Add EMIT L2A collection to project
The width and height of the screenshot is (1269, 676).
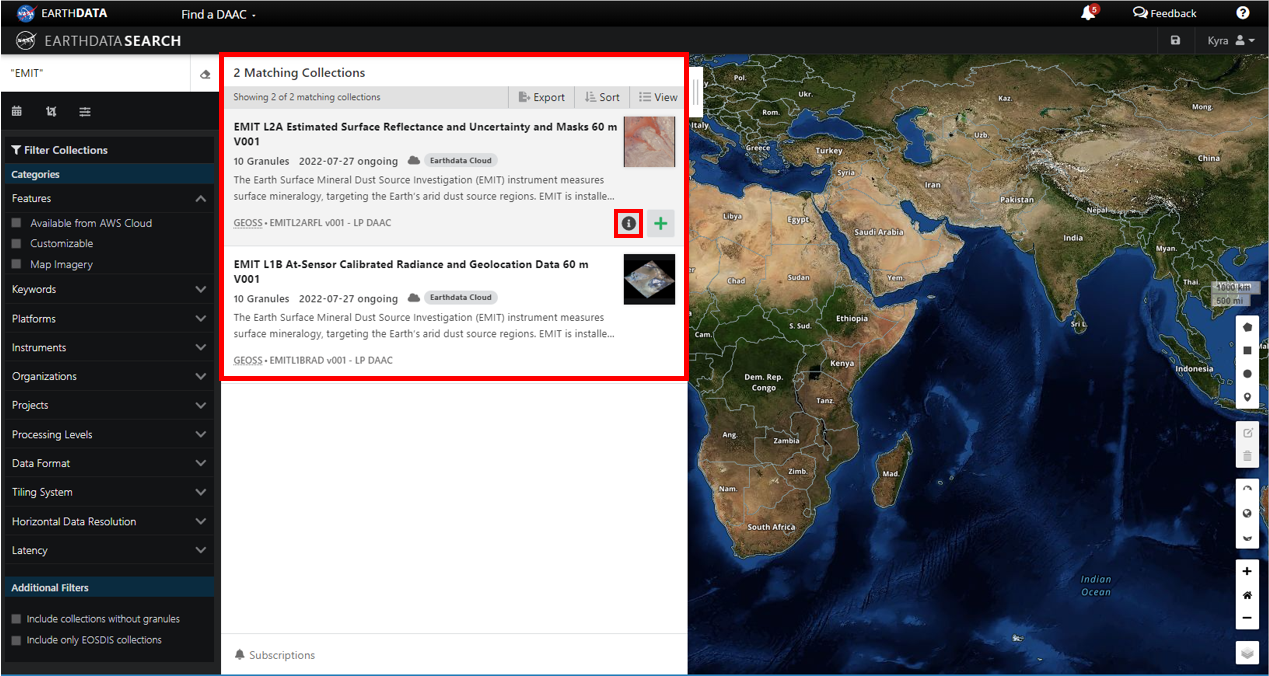(x=660, y=224)
